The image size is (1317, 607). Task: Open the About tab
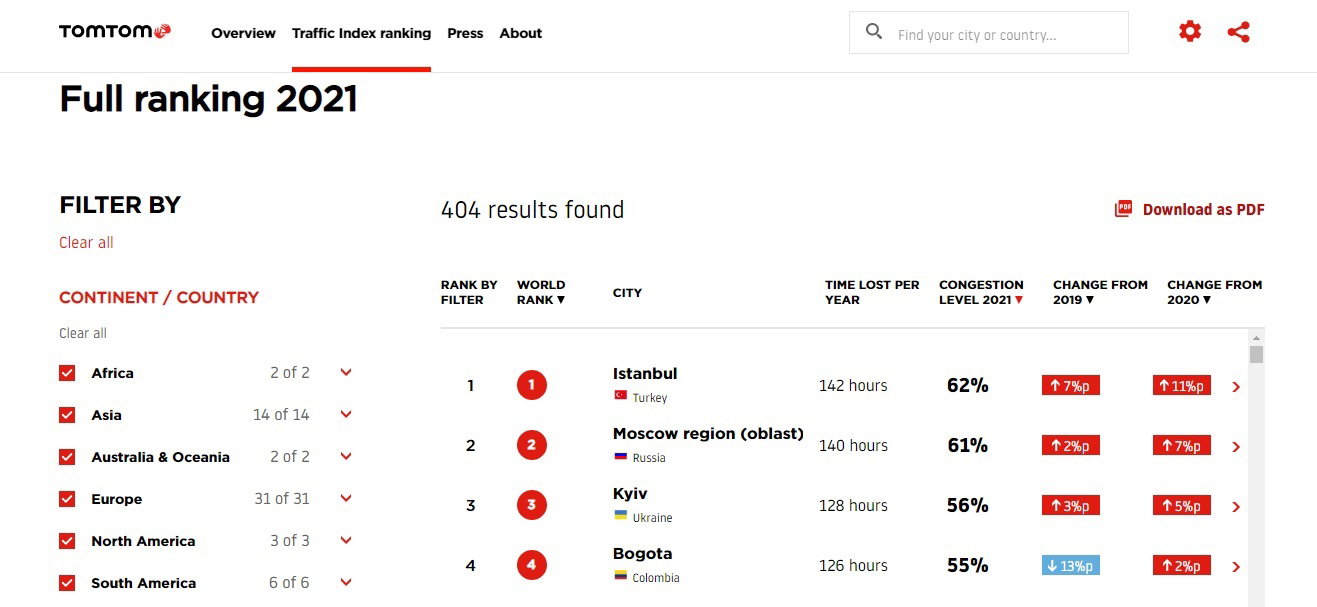click(x=521, y=33)
